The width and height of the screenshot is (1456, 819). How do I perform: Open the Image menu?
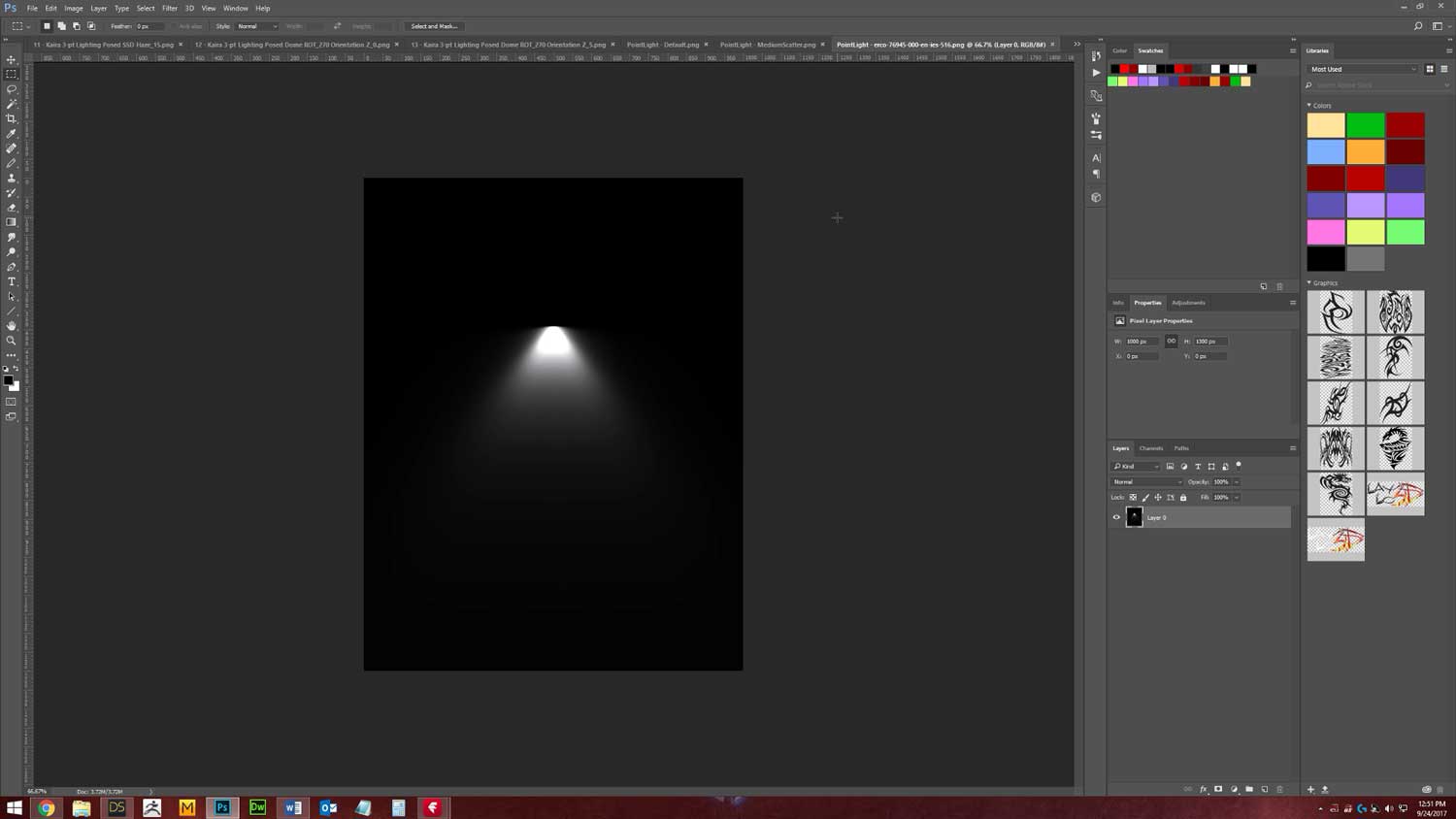74,8
